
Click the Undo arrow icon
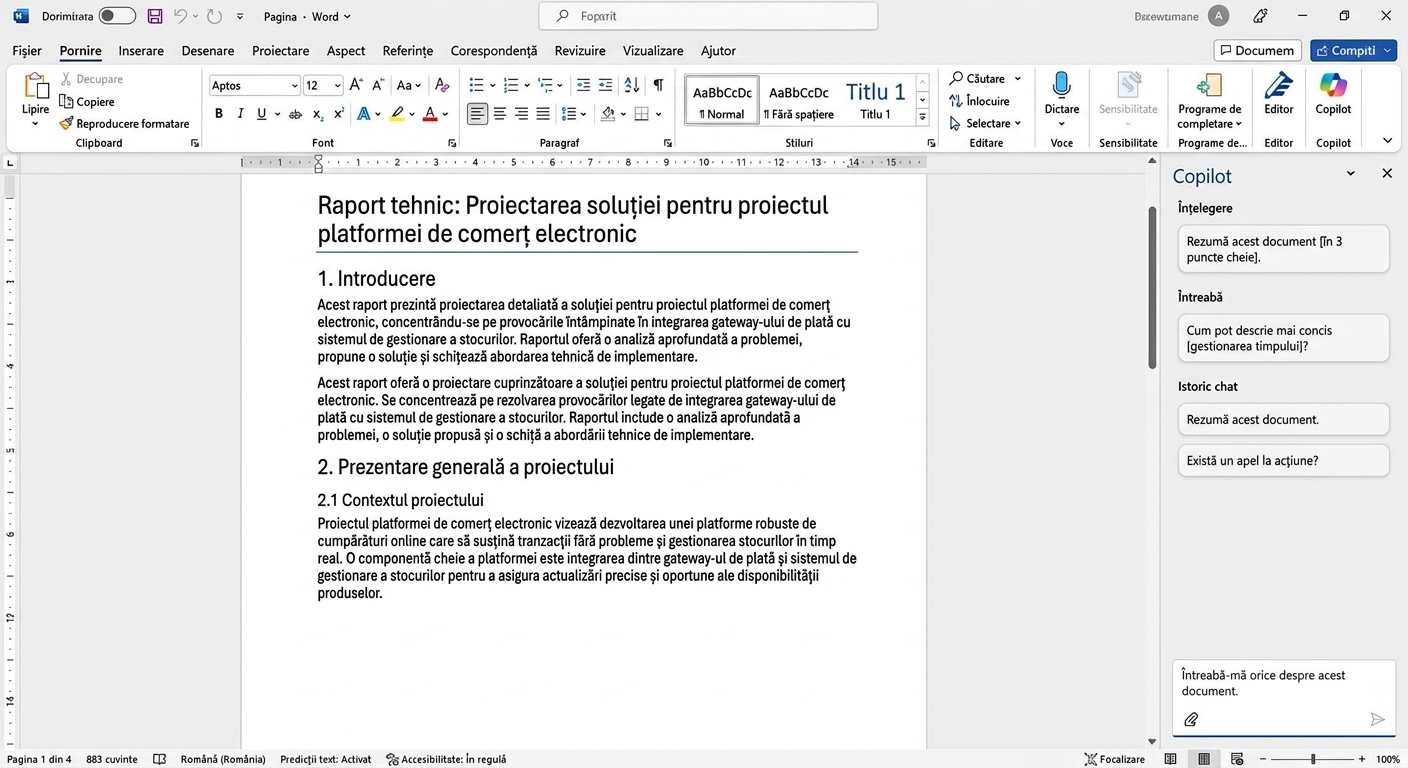181,16
